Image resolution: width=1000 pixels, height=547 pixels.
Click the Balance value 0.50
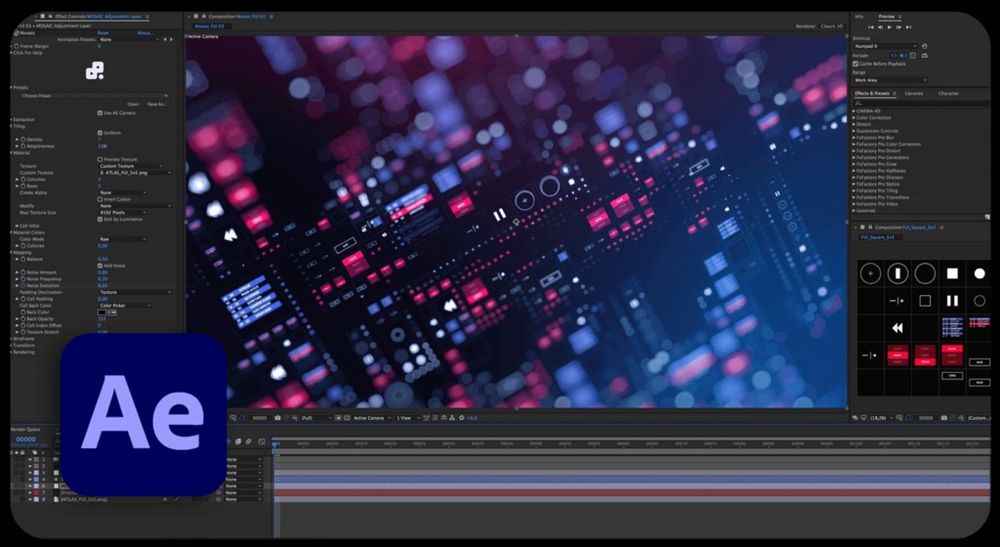tap(103, 259)
